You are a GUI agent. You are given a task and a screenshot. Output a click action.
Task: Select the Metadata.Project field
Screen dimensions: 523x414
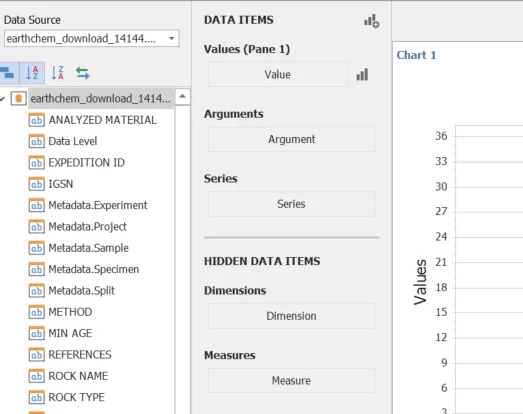[x=87, y=227]
